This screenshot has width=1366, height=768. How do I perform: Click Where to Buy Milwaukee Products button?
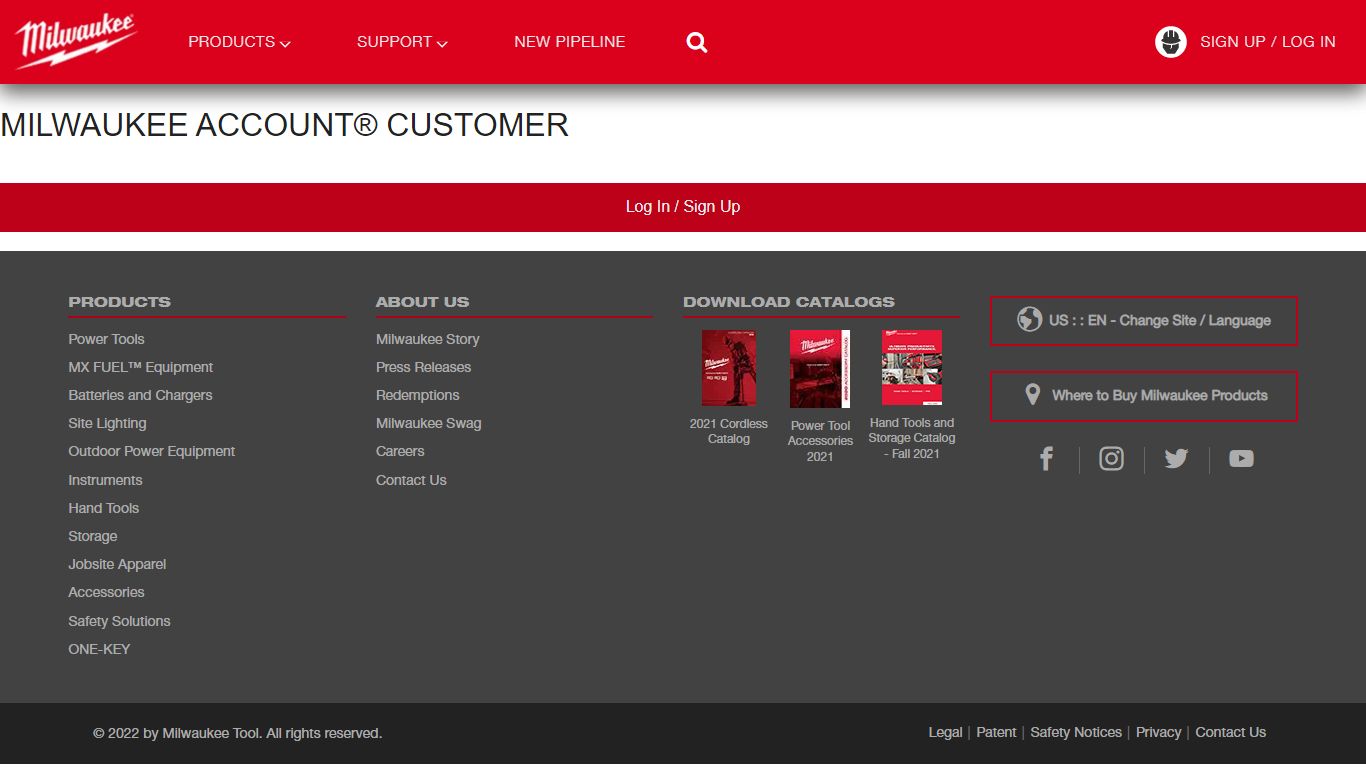click(x=1144, y=396)
